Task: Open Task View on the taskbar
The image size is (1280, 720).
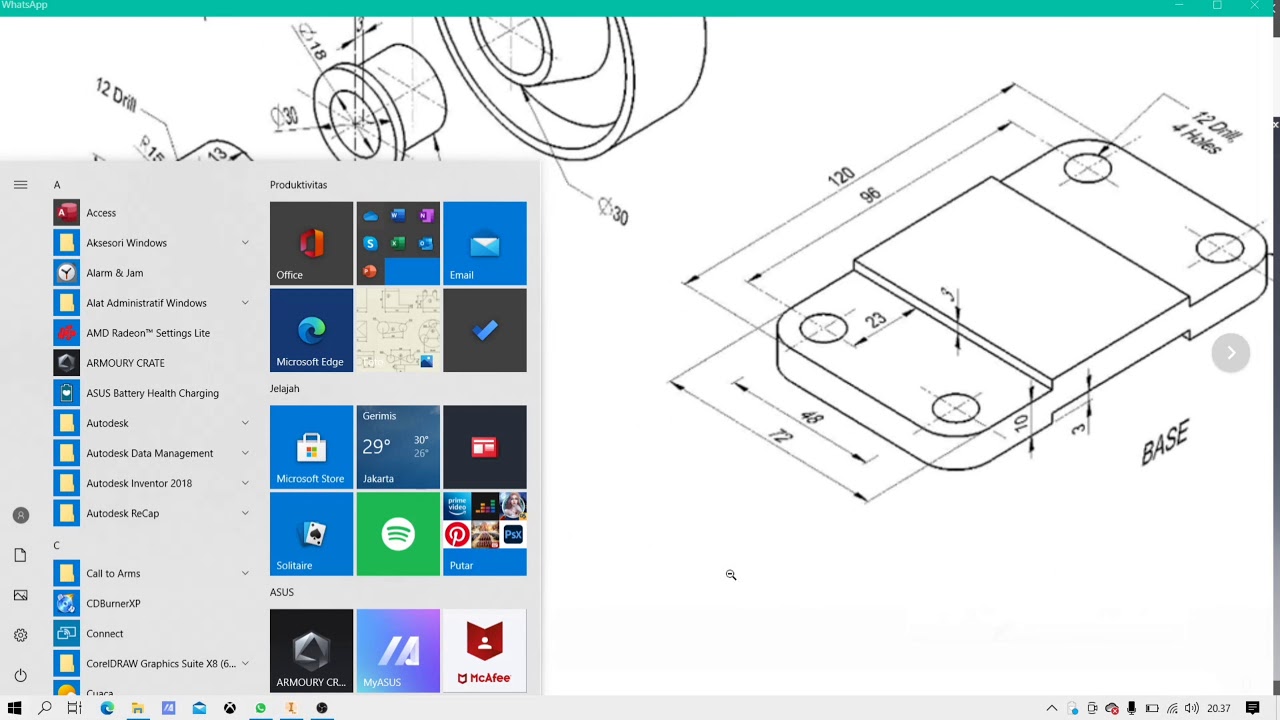Action: [x=75, y=708]
